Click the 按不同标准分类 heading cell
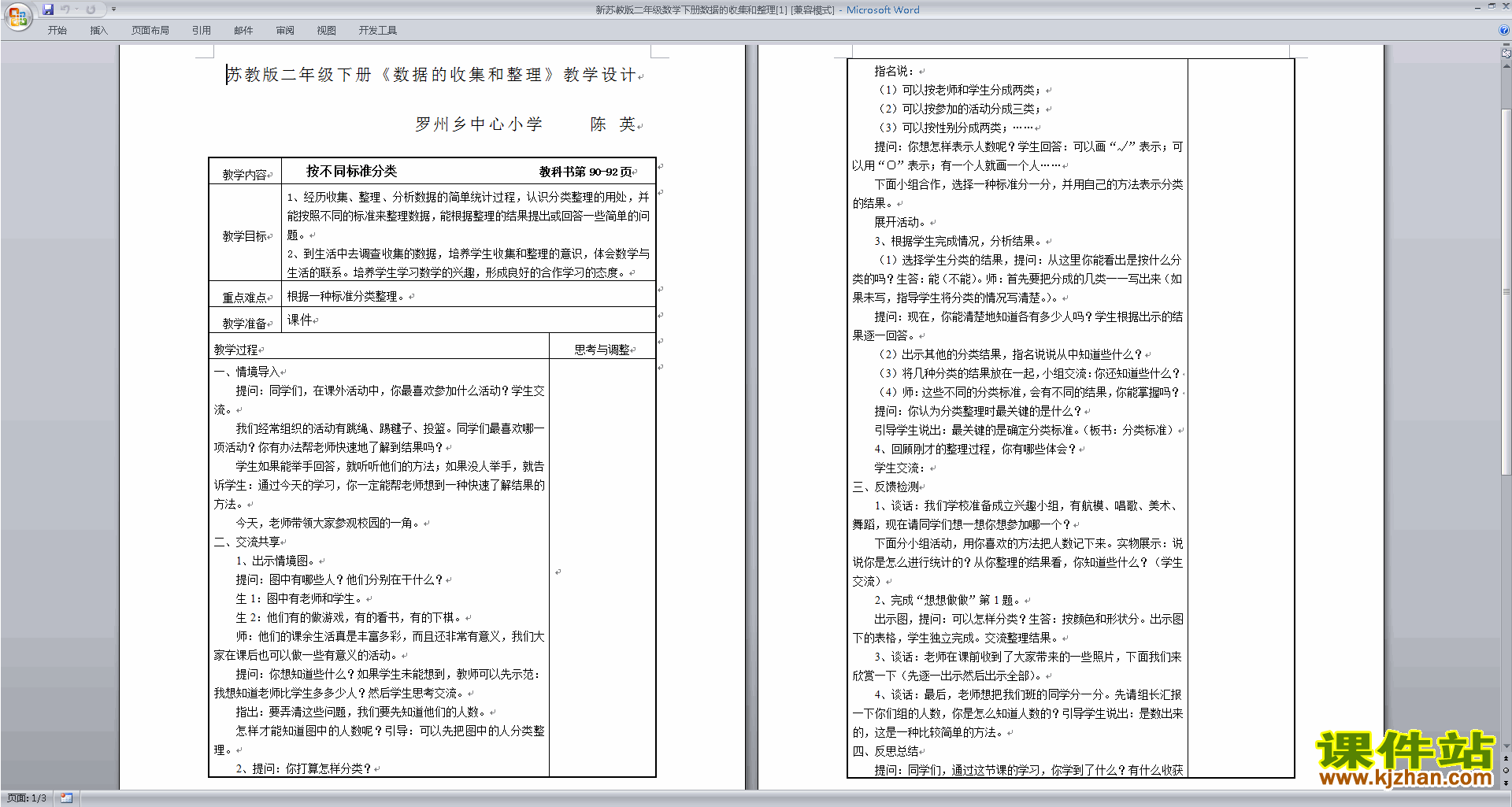Image resolution: width=1512 pixels, height=807 pixels. point(351,172)
